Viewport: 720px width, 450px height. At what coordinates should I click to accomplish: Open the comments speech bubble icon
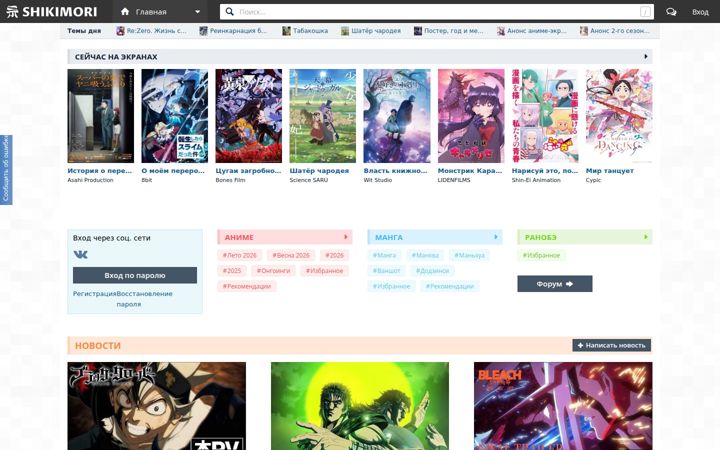[x=671, y=12]
